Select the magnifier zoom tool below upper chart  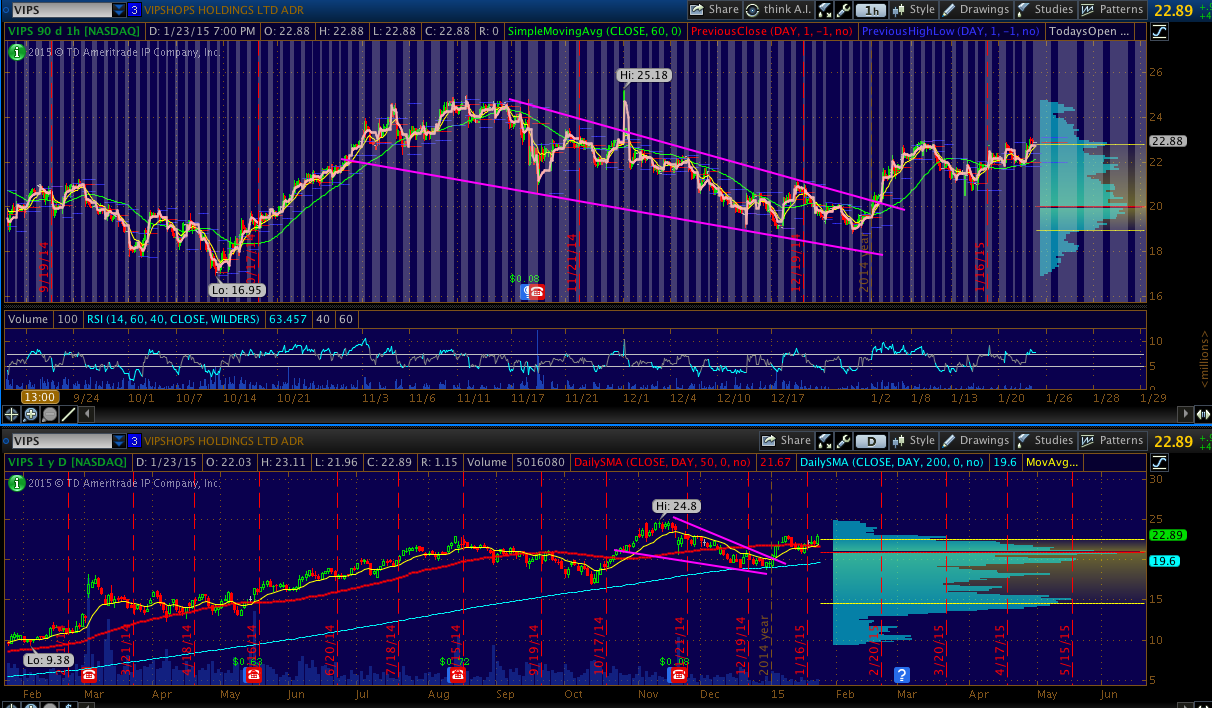(31, 414)
